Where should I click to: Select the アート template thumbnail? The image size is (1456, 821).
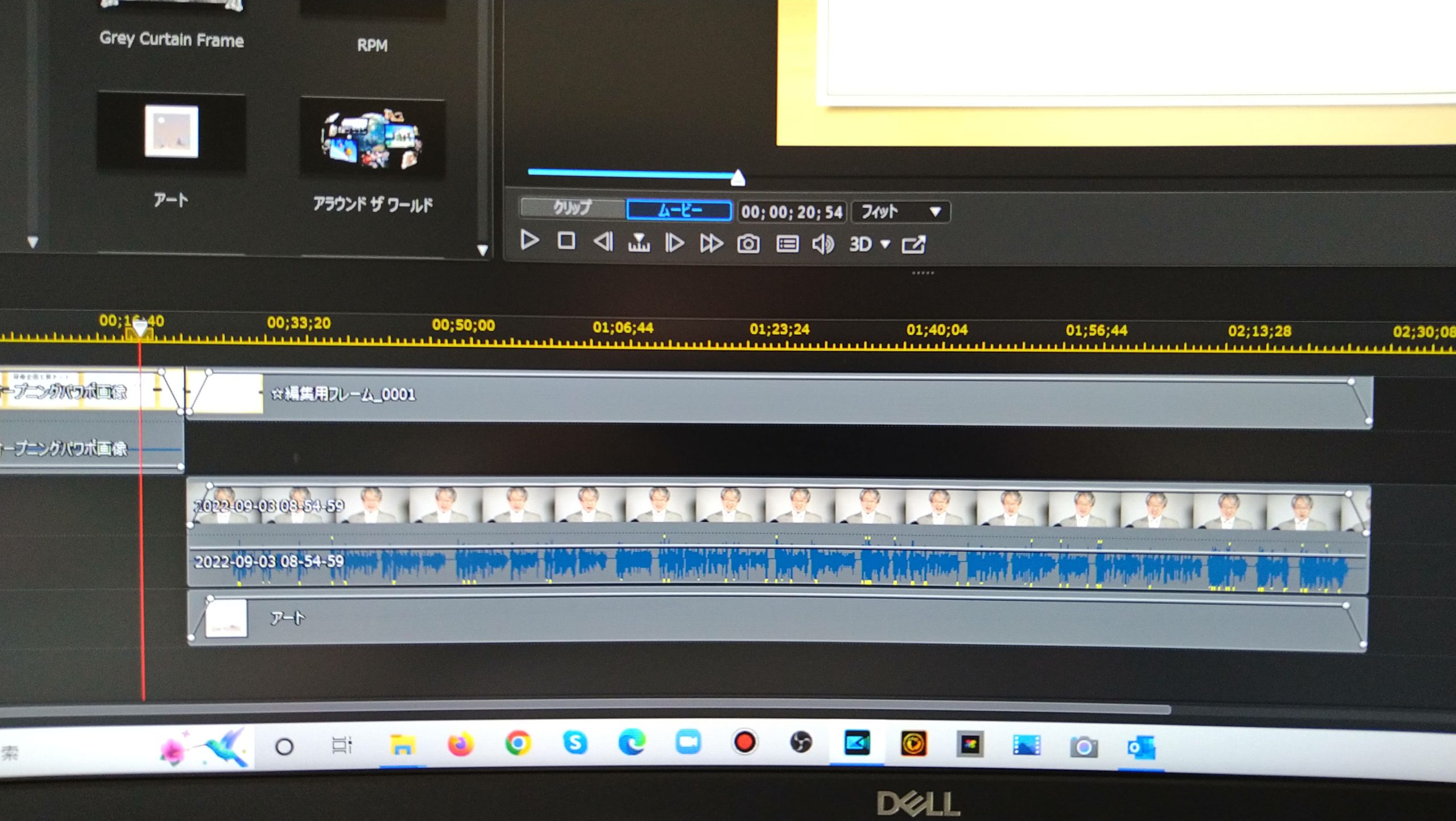[x=171, y=131]
